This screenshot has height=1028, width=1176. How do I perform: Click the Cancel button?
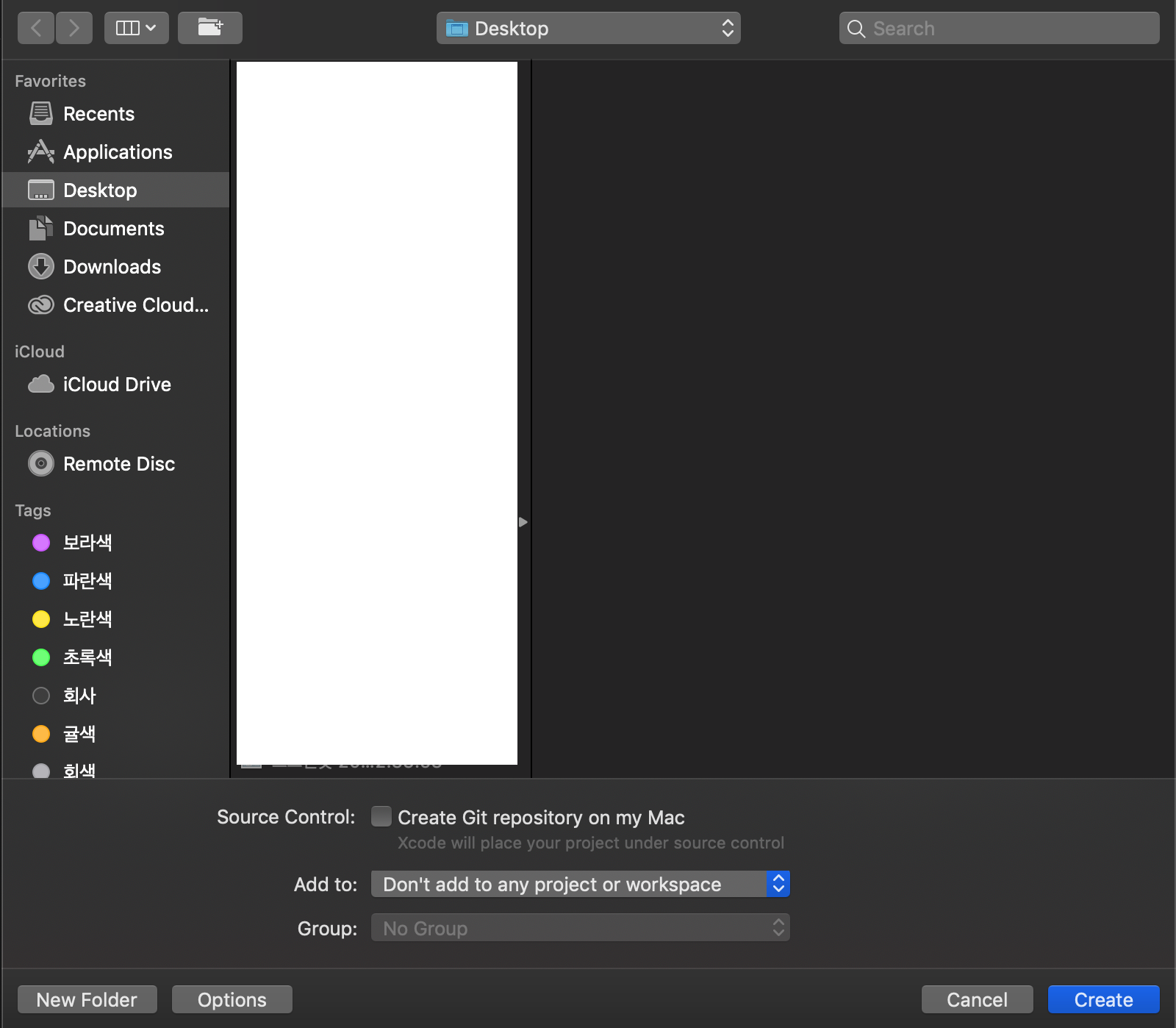(978, 999)
